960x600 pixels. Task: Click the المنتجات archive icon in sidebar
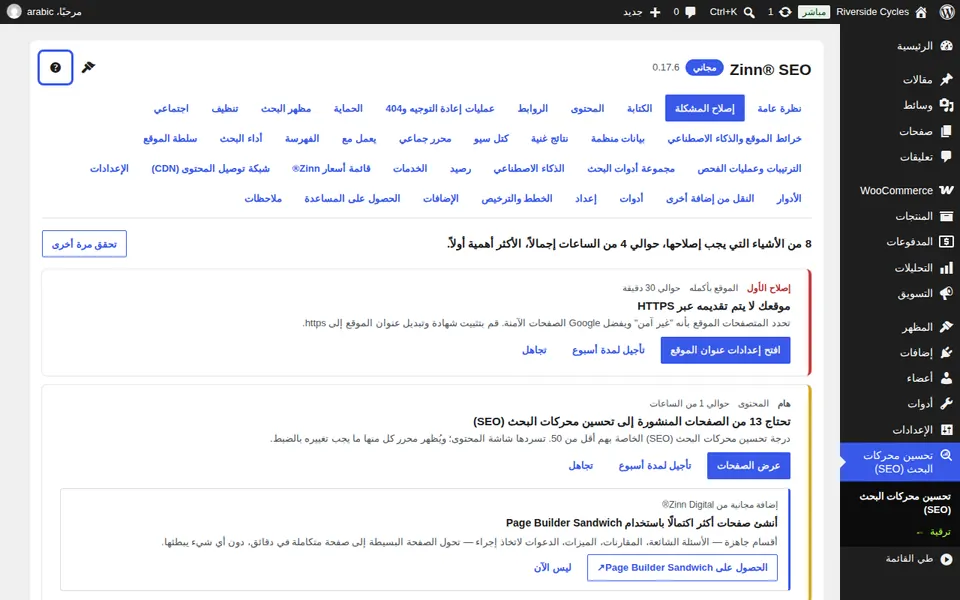[947, 216]
